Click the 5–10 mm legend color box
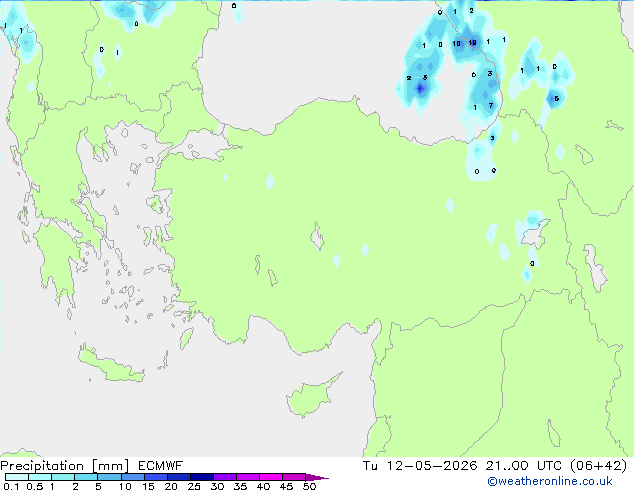 coord(109,477)
